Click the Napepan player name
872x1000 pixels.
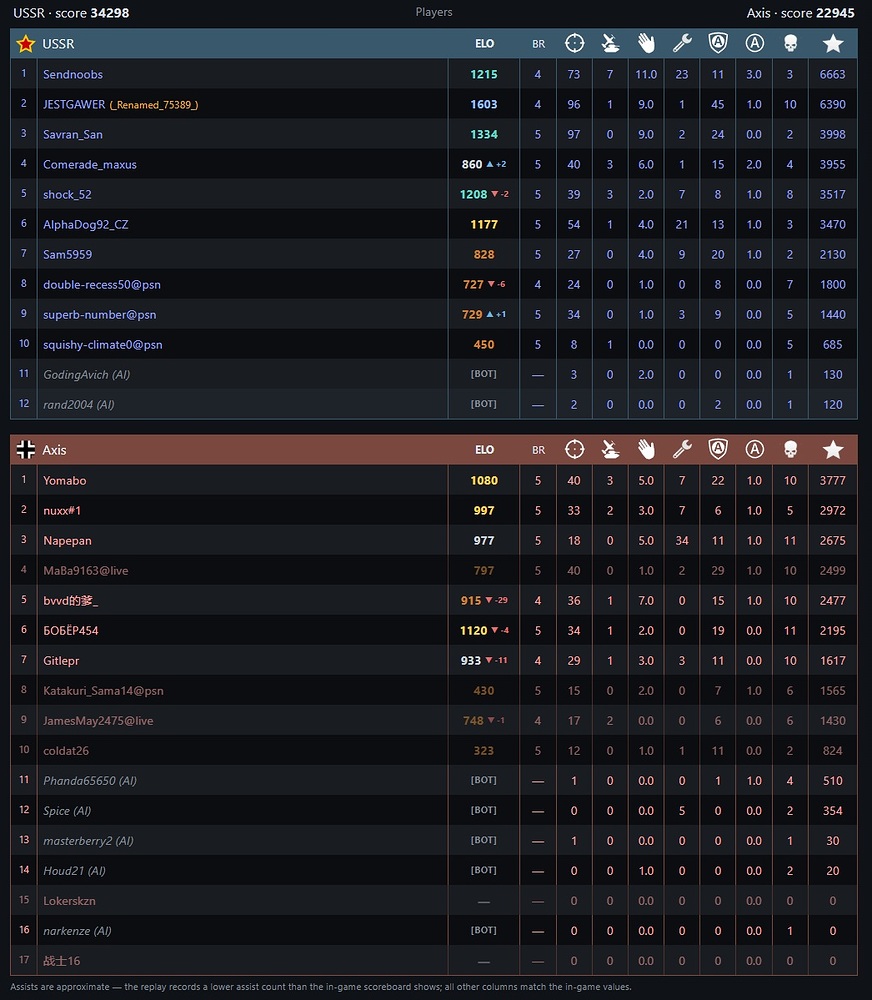click(67, 541)
